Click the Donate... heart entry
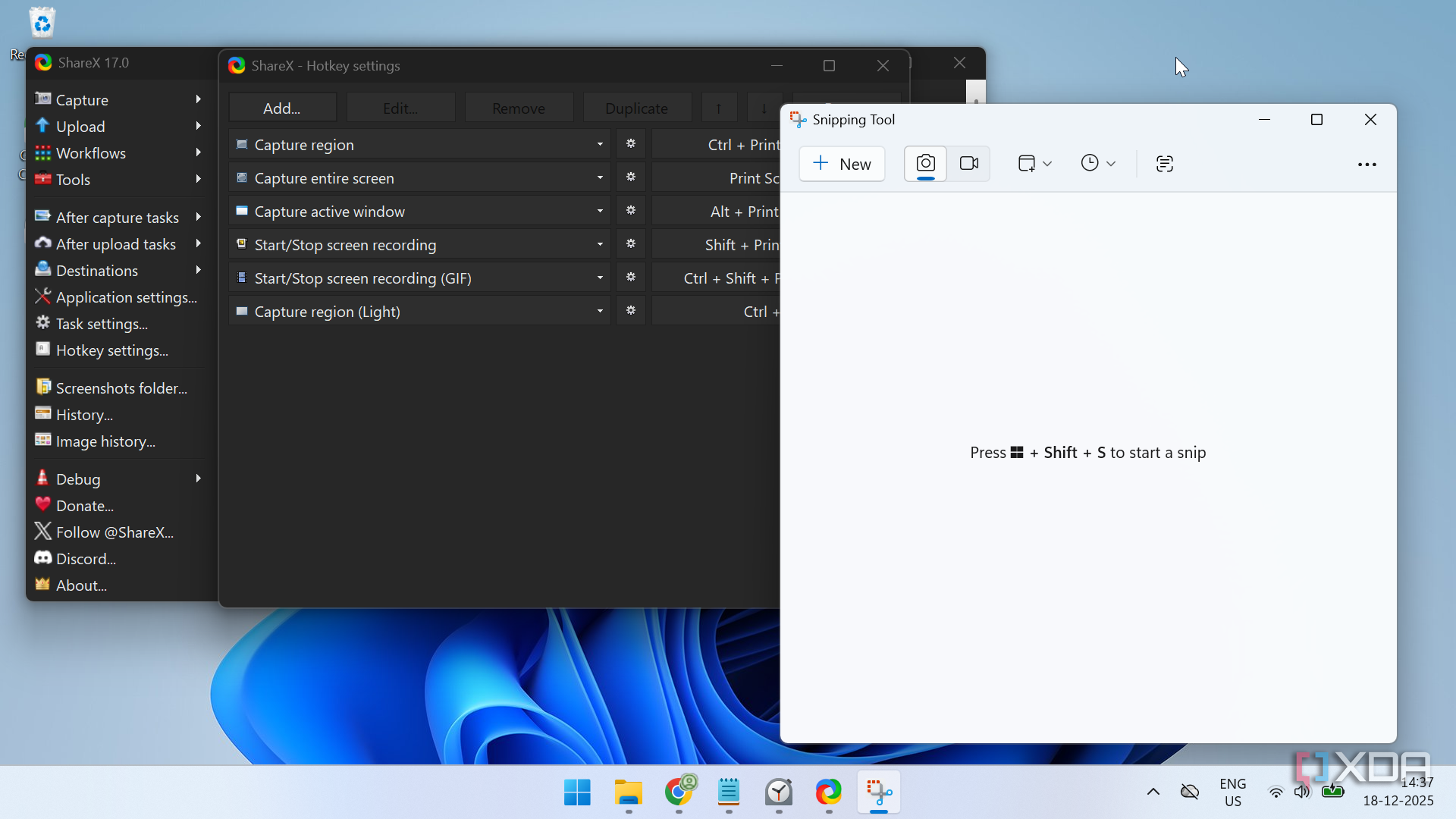 (119, 505)
